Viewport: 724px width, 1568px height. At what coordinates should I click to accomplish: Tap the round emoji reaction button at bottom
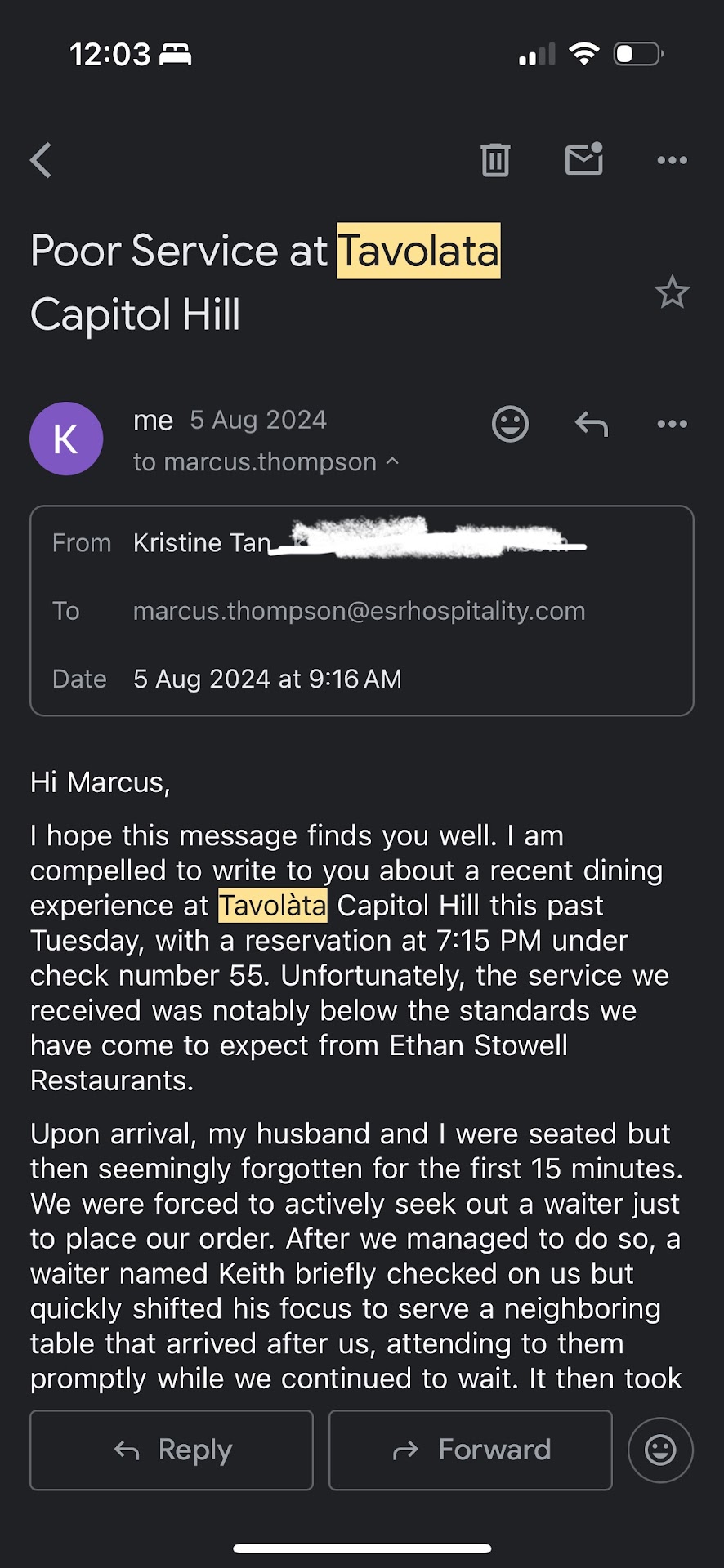coord(660,1450)
